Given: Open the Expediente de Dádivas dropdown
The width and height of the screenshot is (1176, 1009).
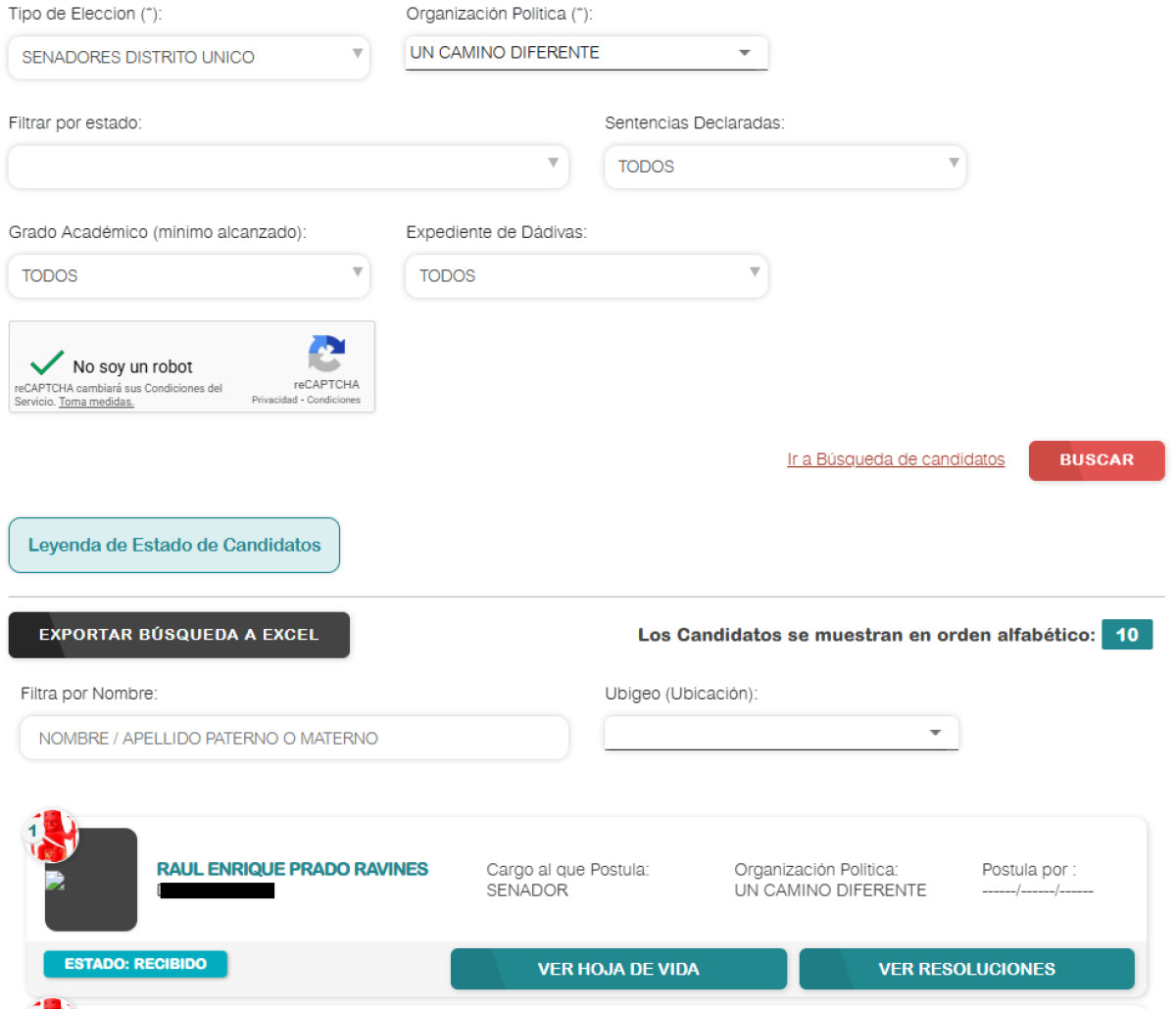Looking at the screenshot, I should 586,276.
